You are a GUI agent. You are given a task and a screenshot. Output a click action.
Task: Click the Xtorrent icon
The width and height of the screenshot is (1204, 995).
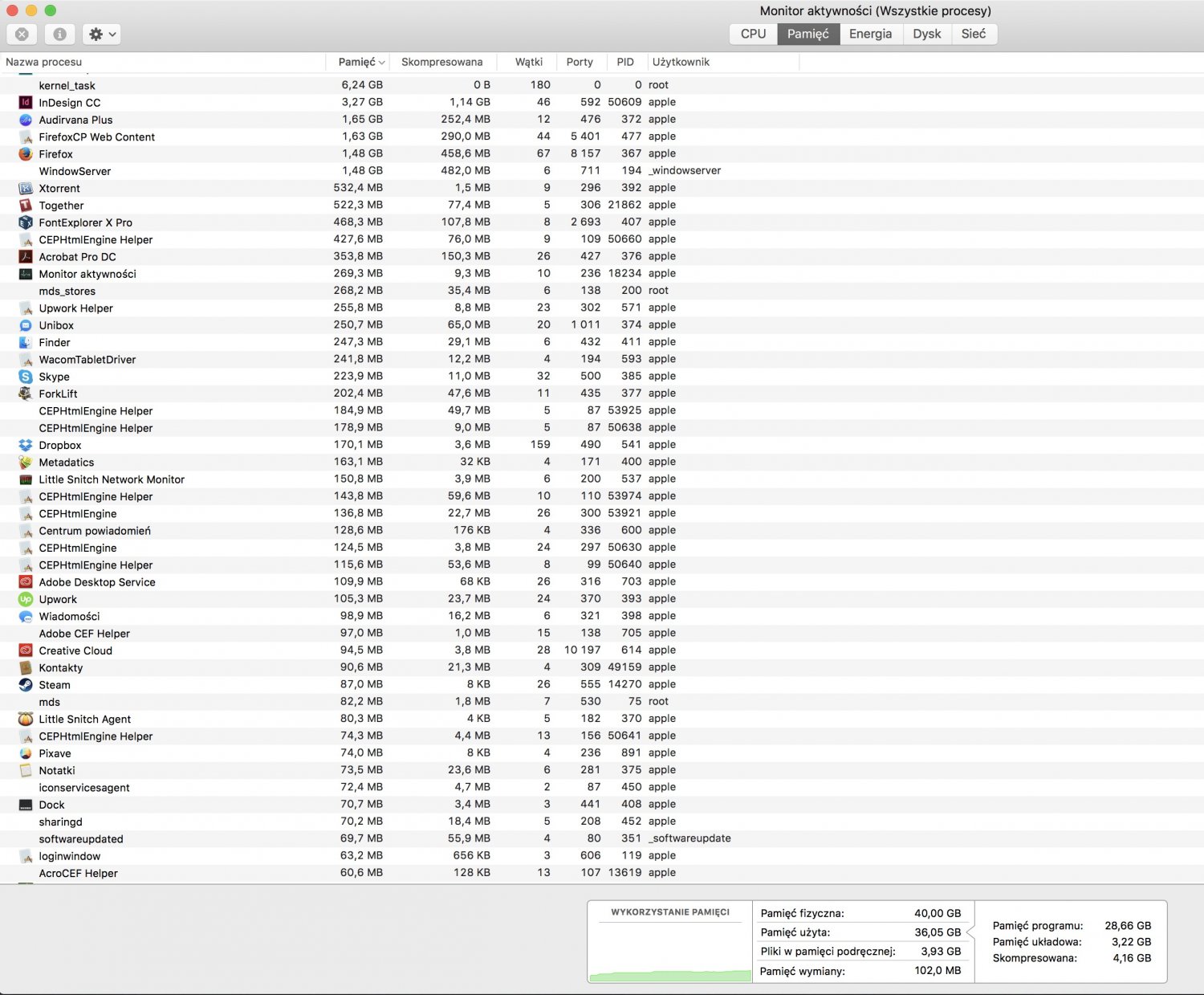coord(26,188)
